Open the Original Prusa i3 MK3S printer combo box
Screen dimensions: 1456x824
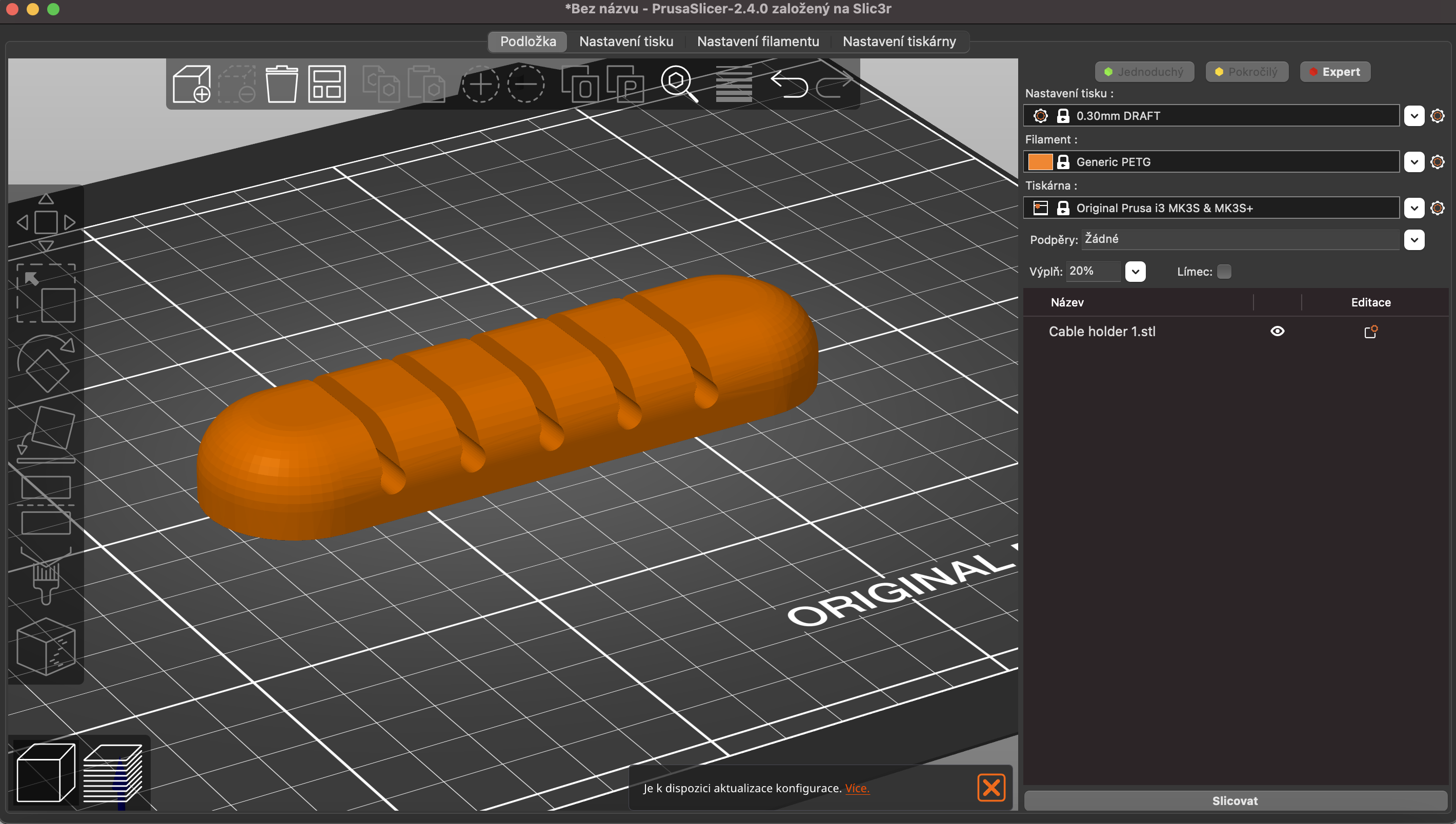1211,208
